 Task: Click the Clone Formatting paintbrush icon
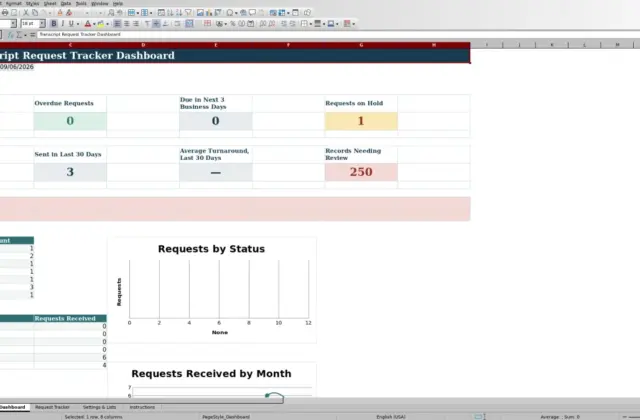pos(60,12)
